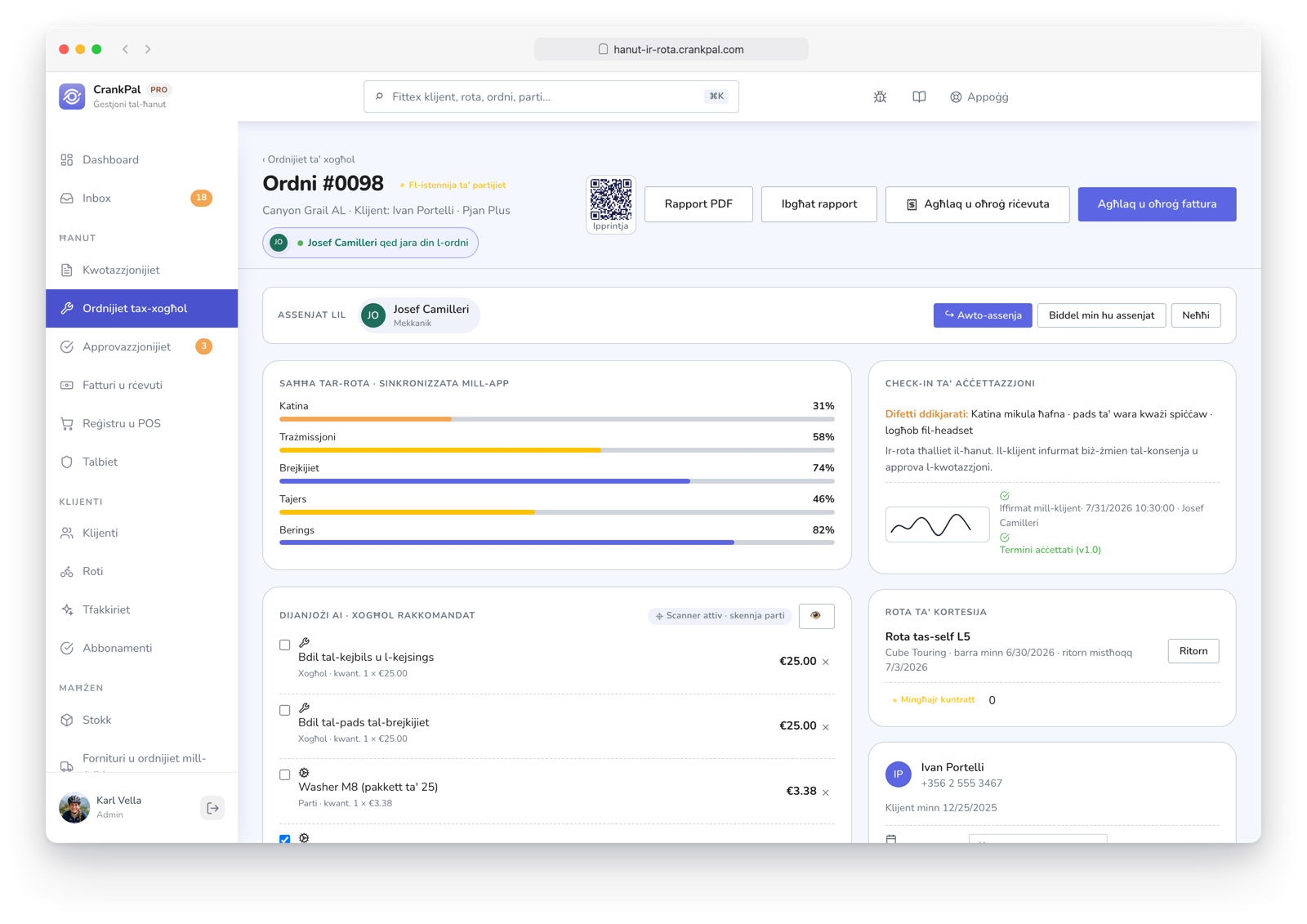This screenshot has width=1307, height=924.
Task: Click the QR code Ipprintja thumbnail
Action: tap(611, 204)
